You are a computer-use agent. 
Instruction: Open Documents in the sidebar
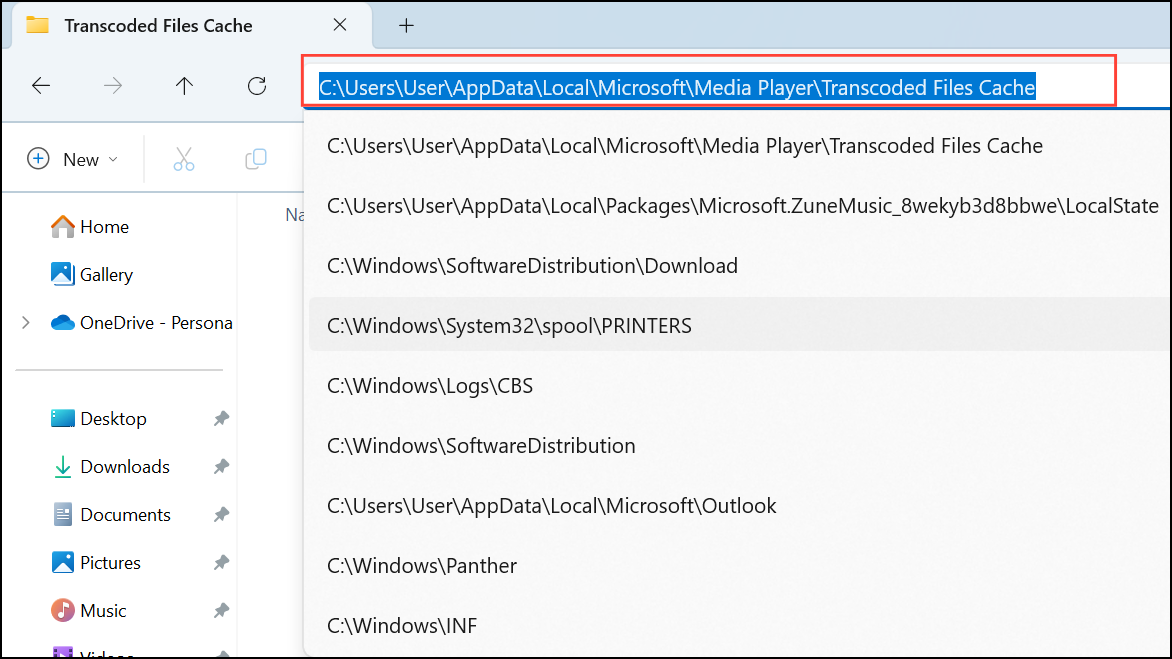[x=111, y=515]
